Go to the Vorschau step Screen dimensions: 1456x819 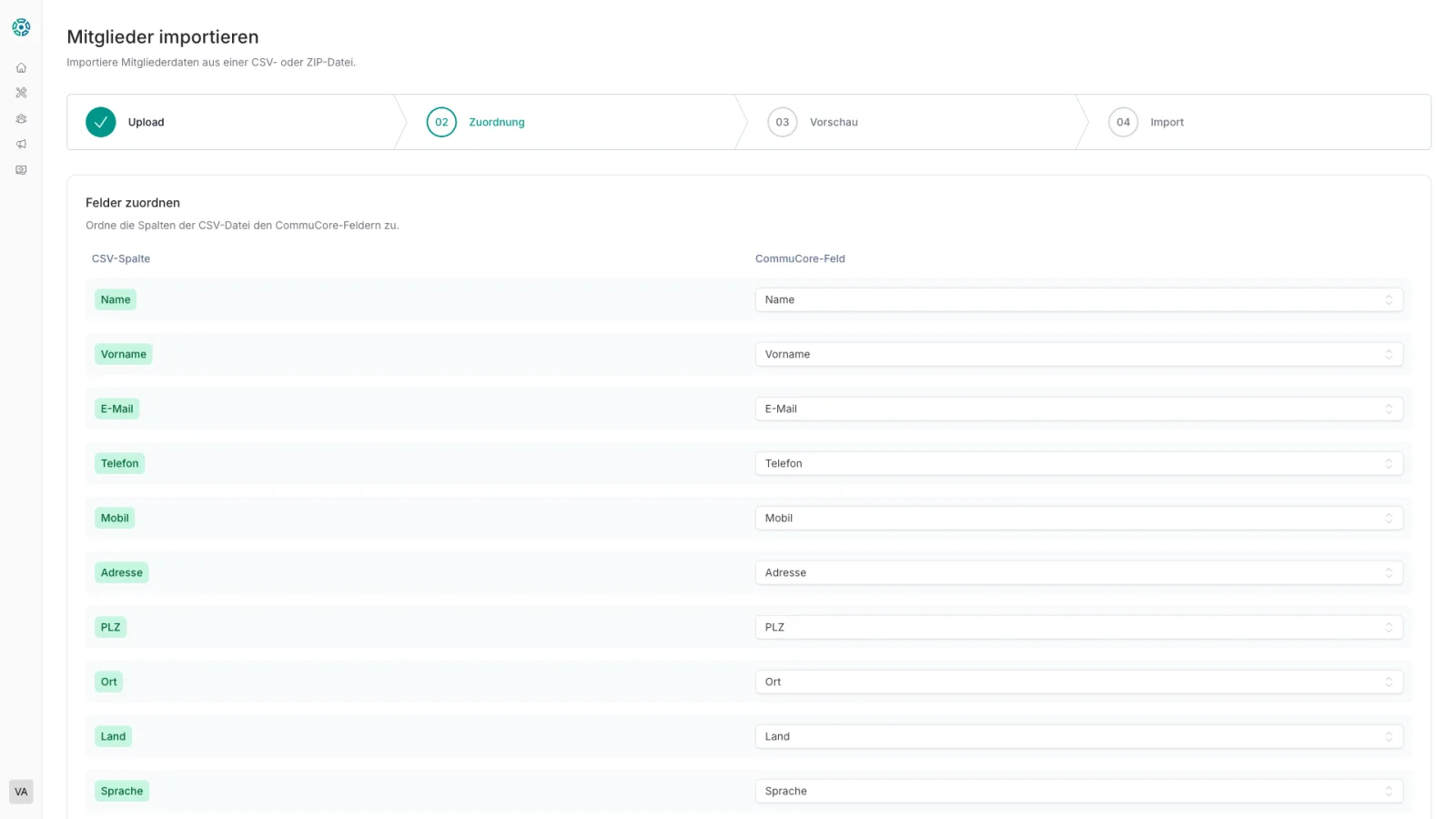(833, 122)
